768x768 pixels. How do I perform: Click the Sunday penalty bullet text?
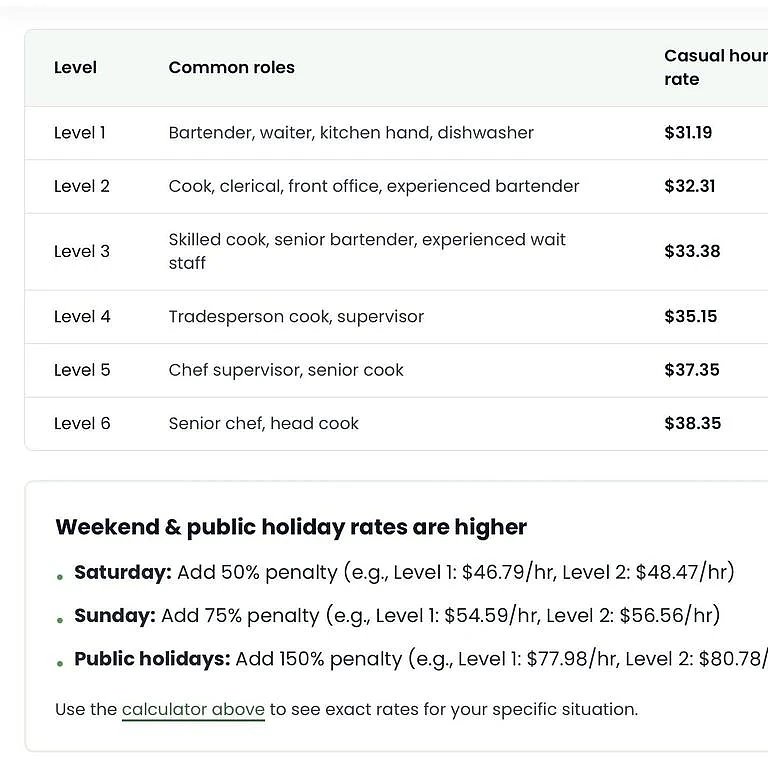(397, 616)
